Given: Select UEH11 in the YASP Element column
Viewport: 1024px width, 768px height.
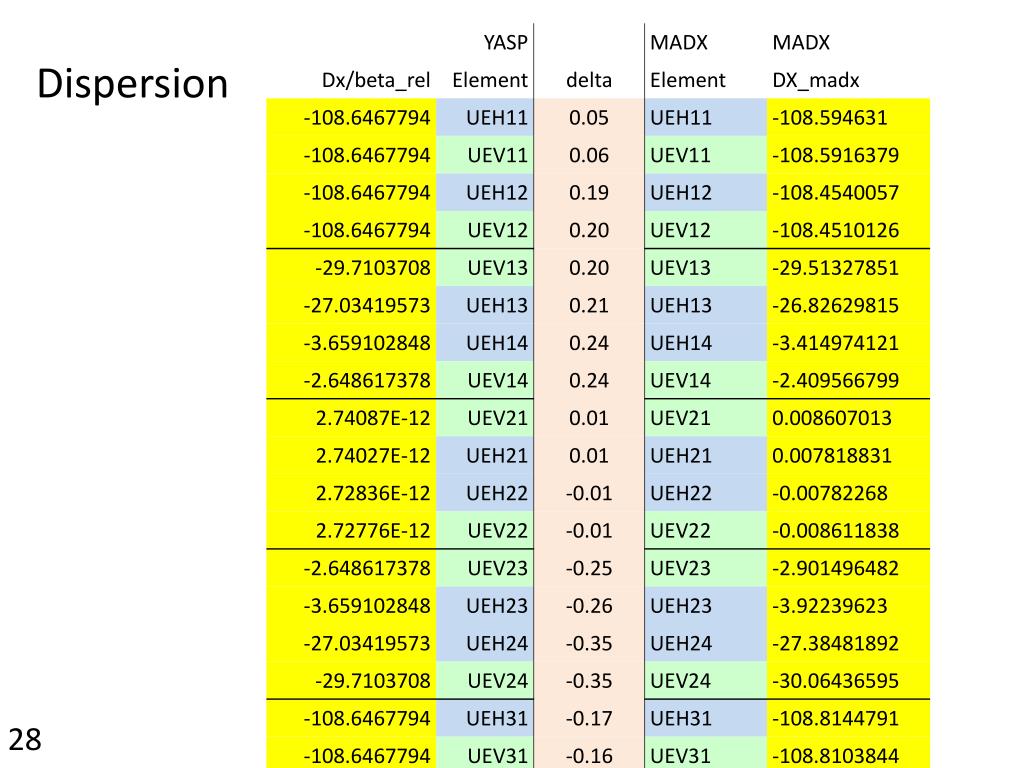Looking at the screenshot, I should 497,118.
